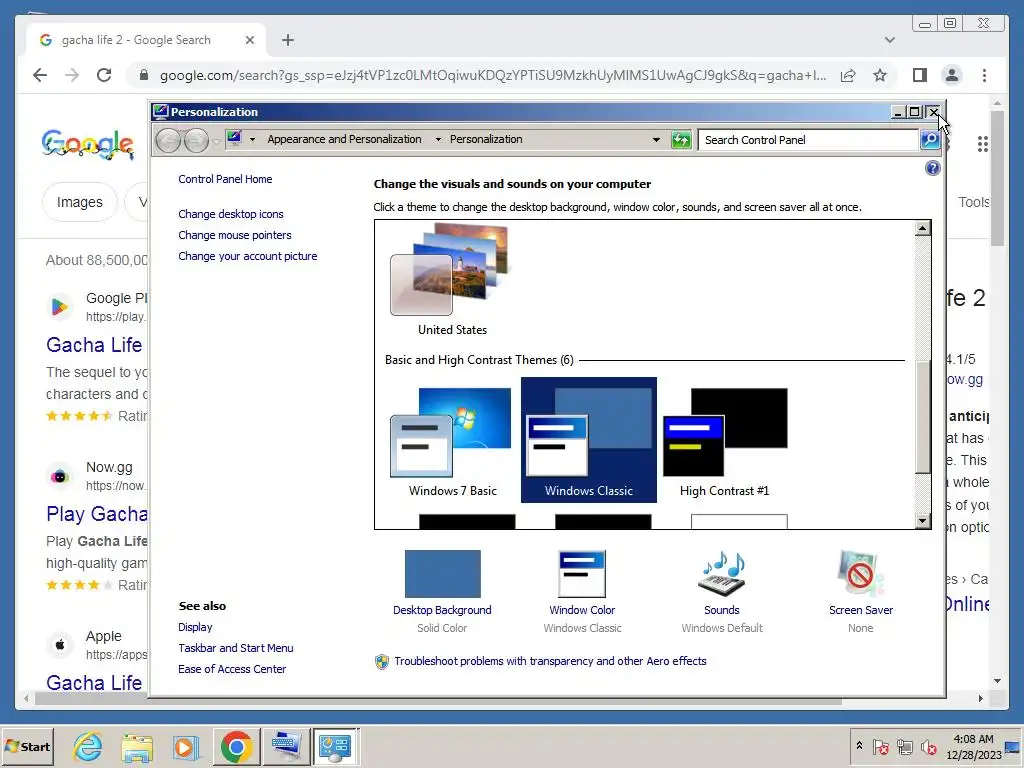Click the Search Control Panel field
This screenshot has height=768, width=1024.
808,140
